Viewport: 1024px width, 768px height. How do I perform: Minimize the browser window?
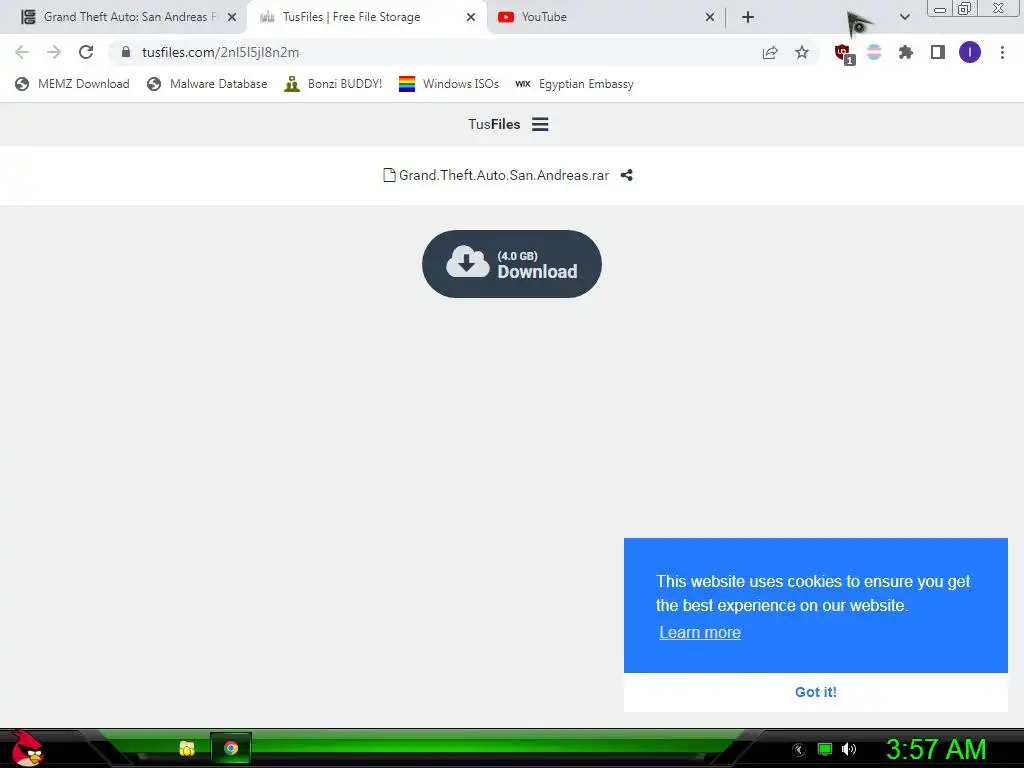[x=940, y=9]
